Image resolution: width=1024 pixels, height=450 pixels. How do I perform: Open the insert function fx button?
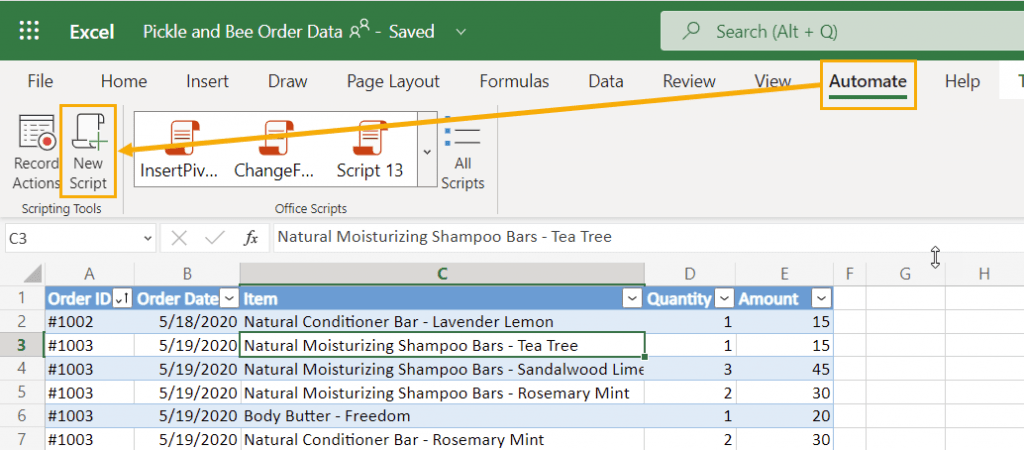251,238
